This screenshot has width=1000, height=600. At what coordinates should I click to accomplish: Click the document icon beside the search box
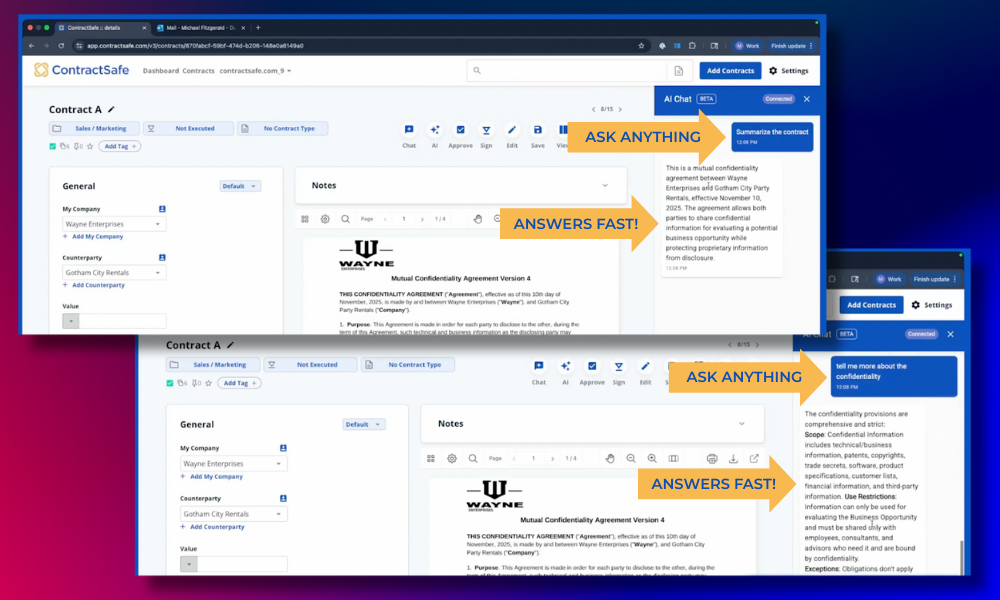[679, 71]
